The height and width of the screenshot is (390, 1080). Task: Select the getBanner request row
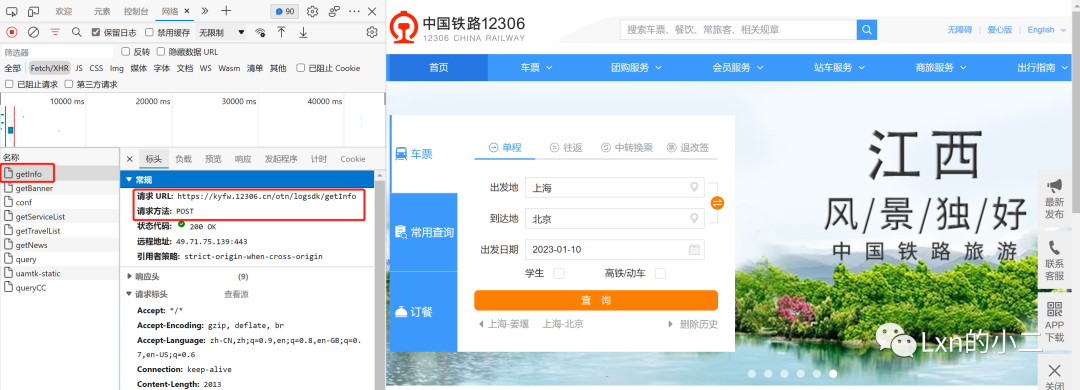point(59,188)
